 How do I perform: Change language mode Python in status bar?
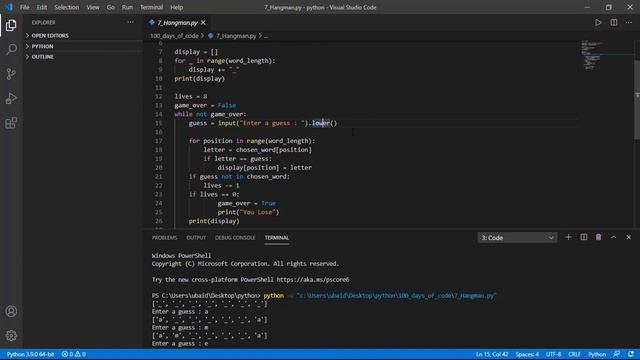tap(597, 354)
